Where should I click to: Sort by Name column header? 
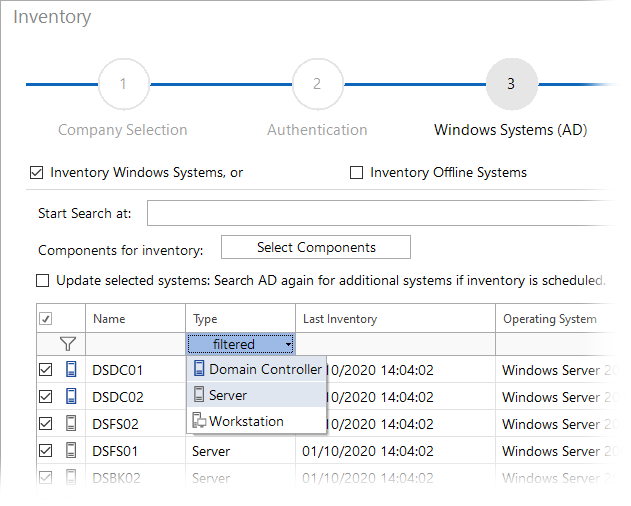click(x=135, y=318)
